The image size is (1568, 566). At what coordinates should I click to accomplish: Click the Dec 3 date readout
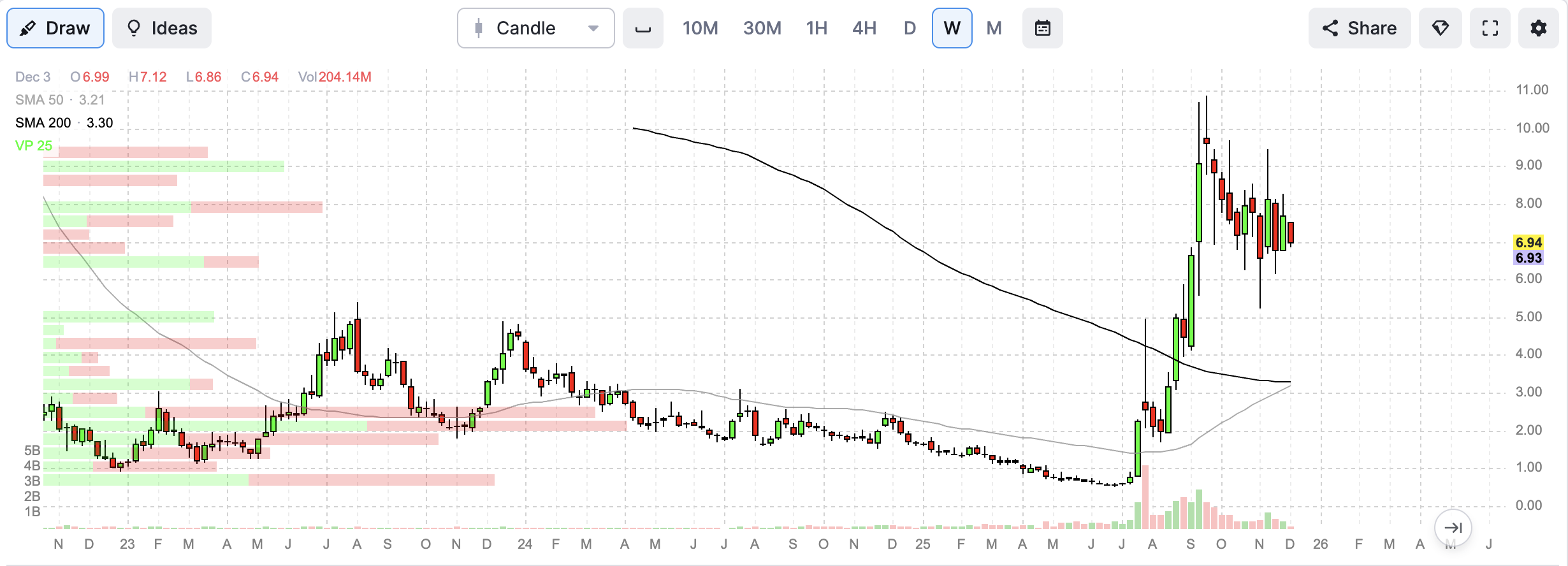[33, 77]
